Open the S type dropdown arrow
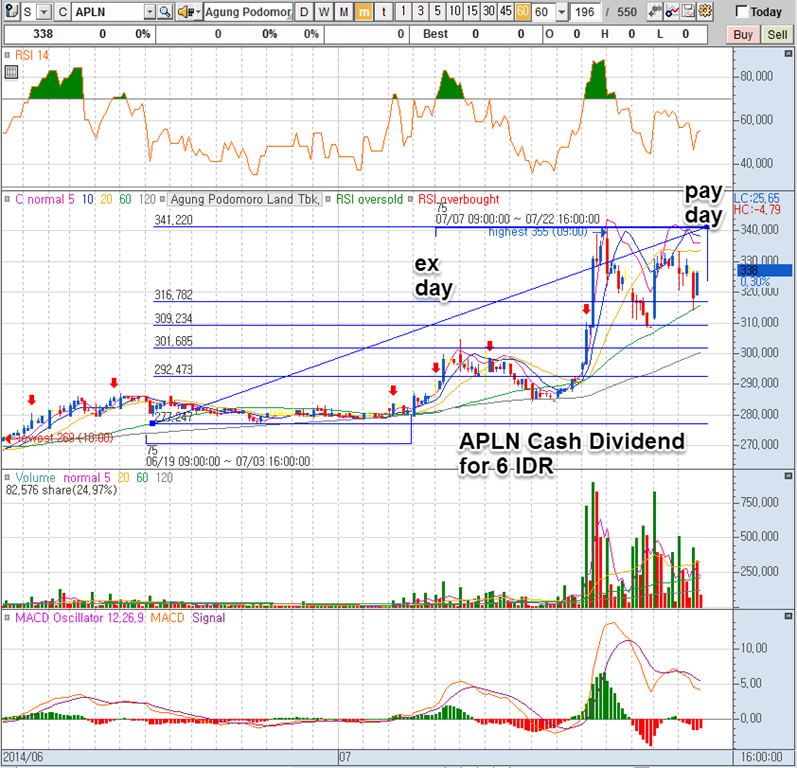 44,12
